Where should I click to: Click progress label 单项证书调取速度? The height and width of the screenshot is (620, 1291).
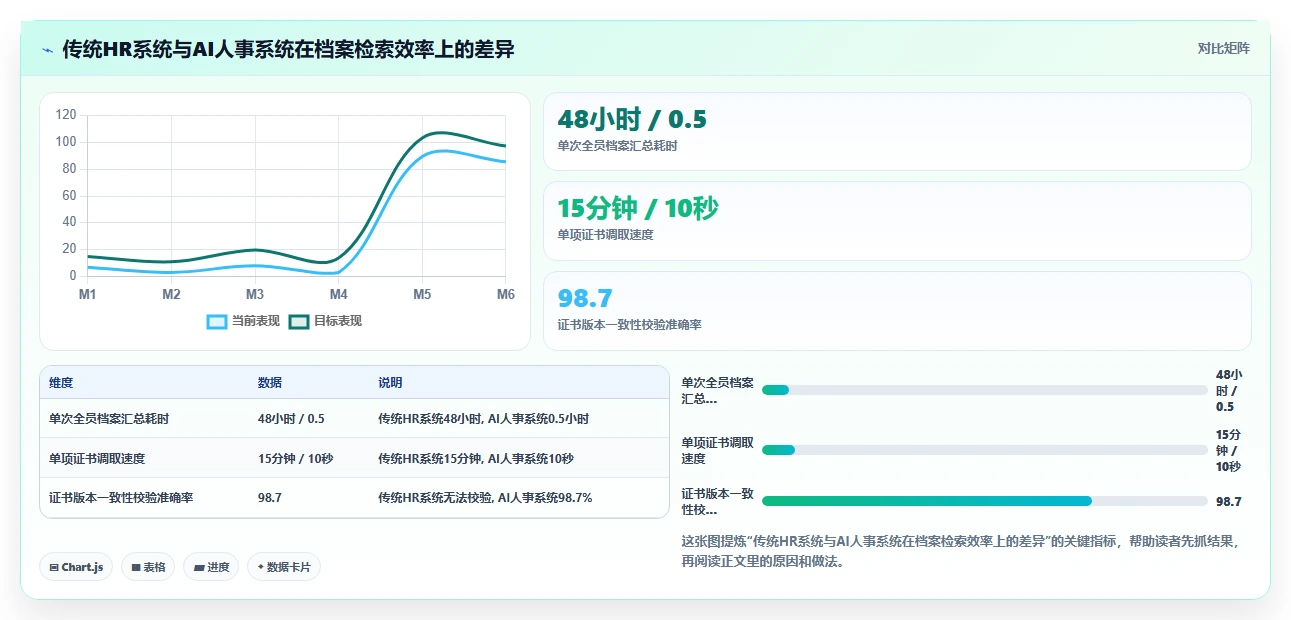coord(717,450)
